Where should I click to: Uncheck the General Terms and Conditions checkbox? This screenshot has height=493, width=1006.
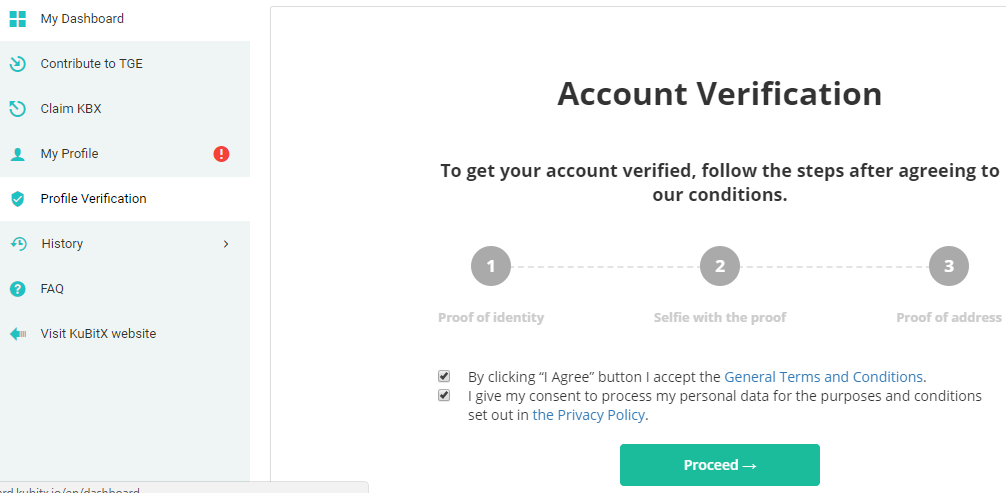pyautogui.click(x=444, y=376)
